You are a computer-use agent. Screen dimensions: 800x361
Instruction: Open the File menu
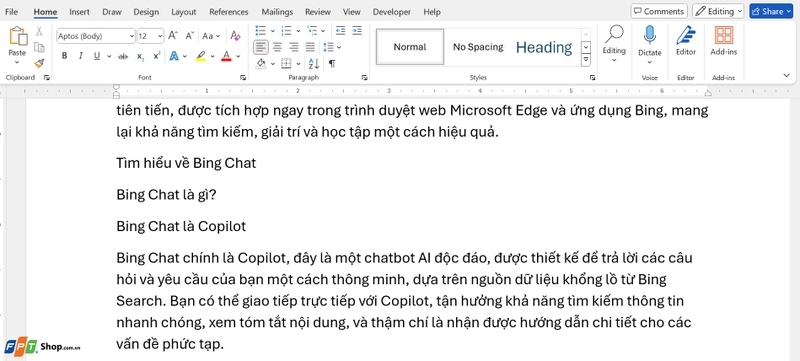[x=11, y=11]
